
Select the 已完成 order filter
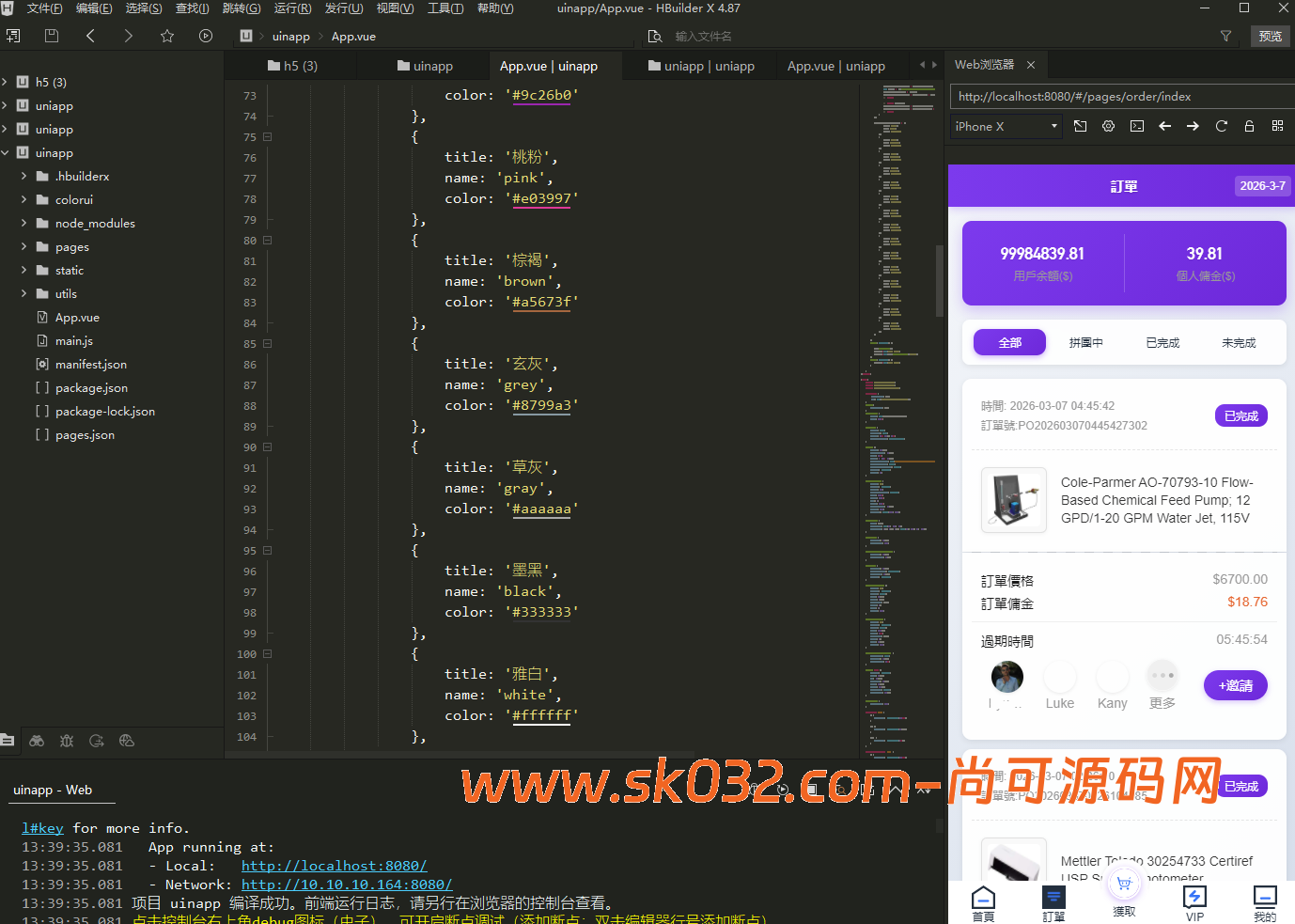pyautogui.click(x=1162, y=343)
